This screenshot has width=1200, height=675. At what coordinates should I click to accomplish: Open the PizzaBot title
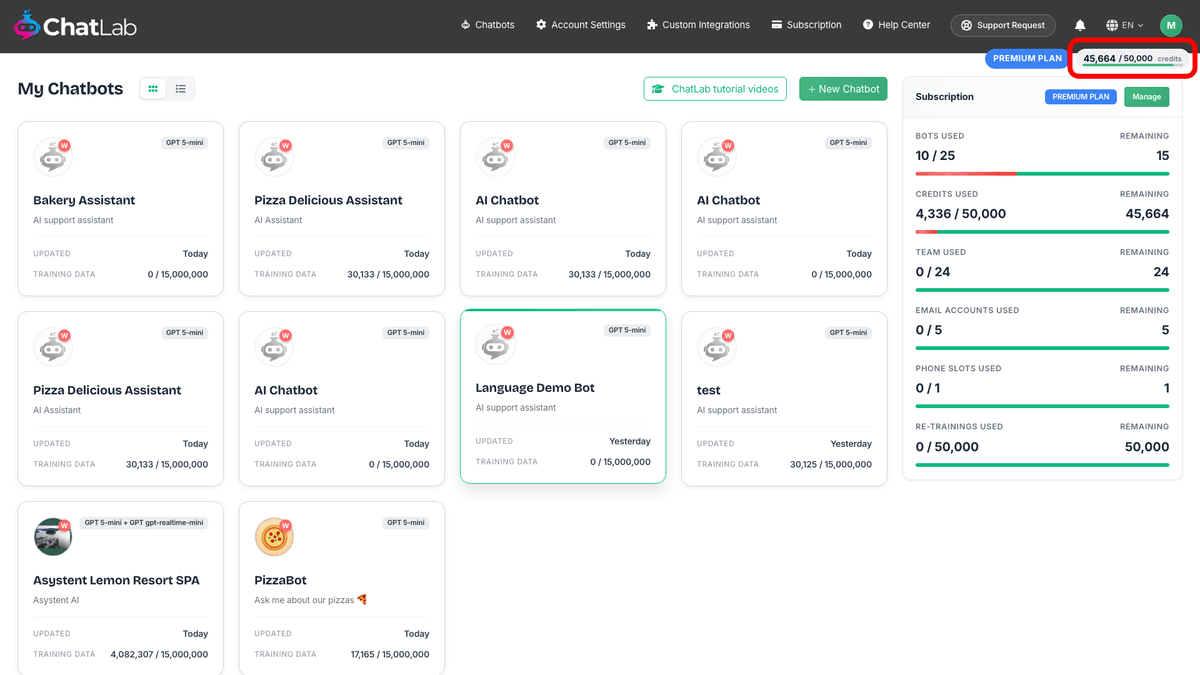pos(280,580)
